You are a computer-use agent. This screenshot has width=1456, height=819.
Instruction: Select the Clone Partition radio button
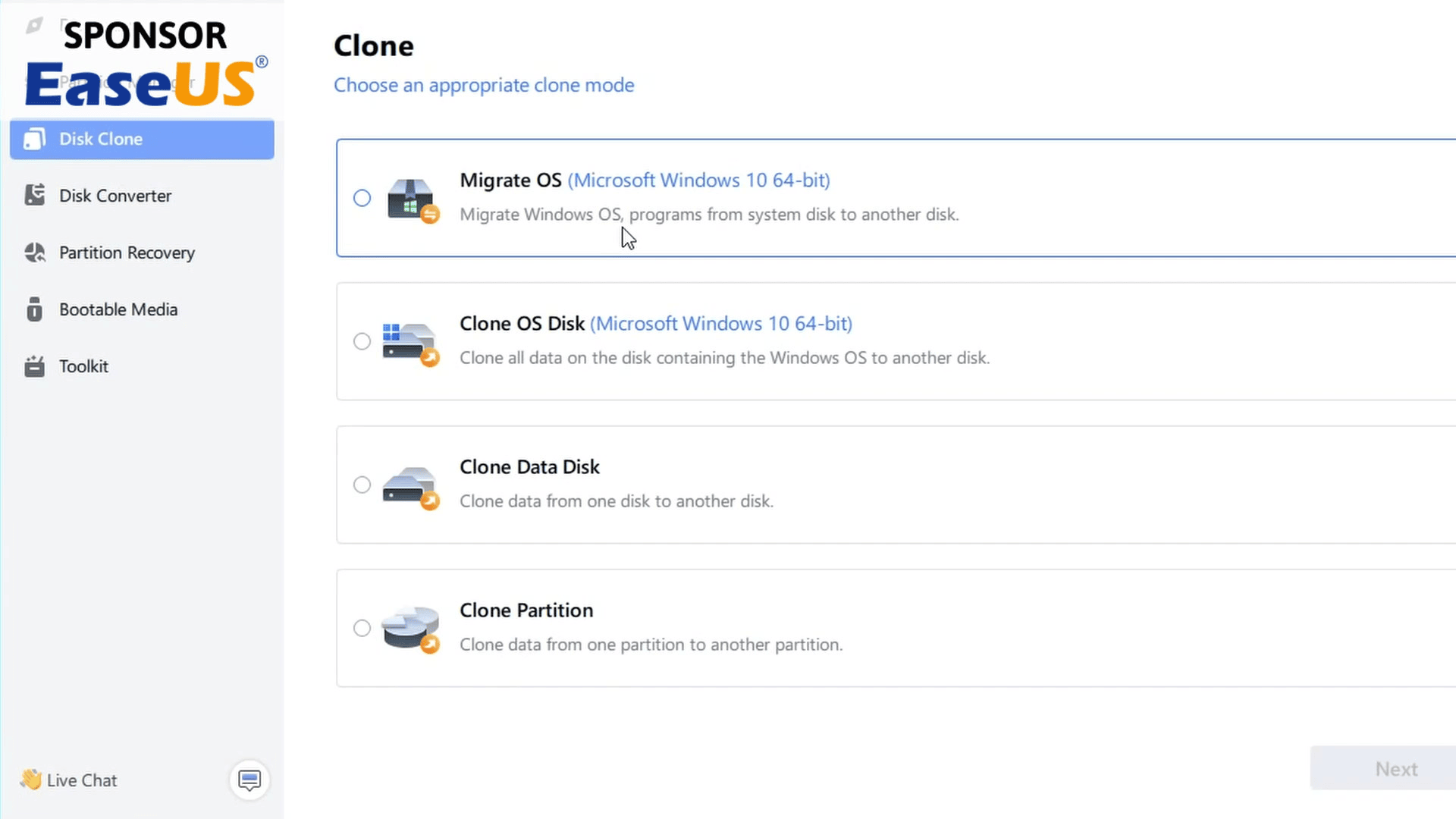coord(362,628)
